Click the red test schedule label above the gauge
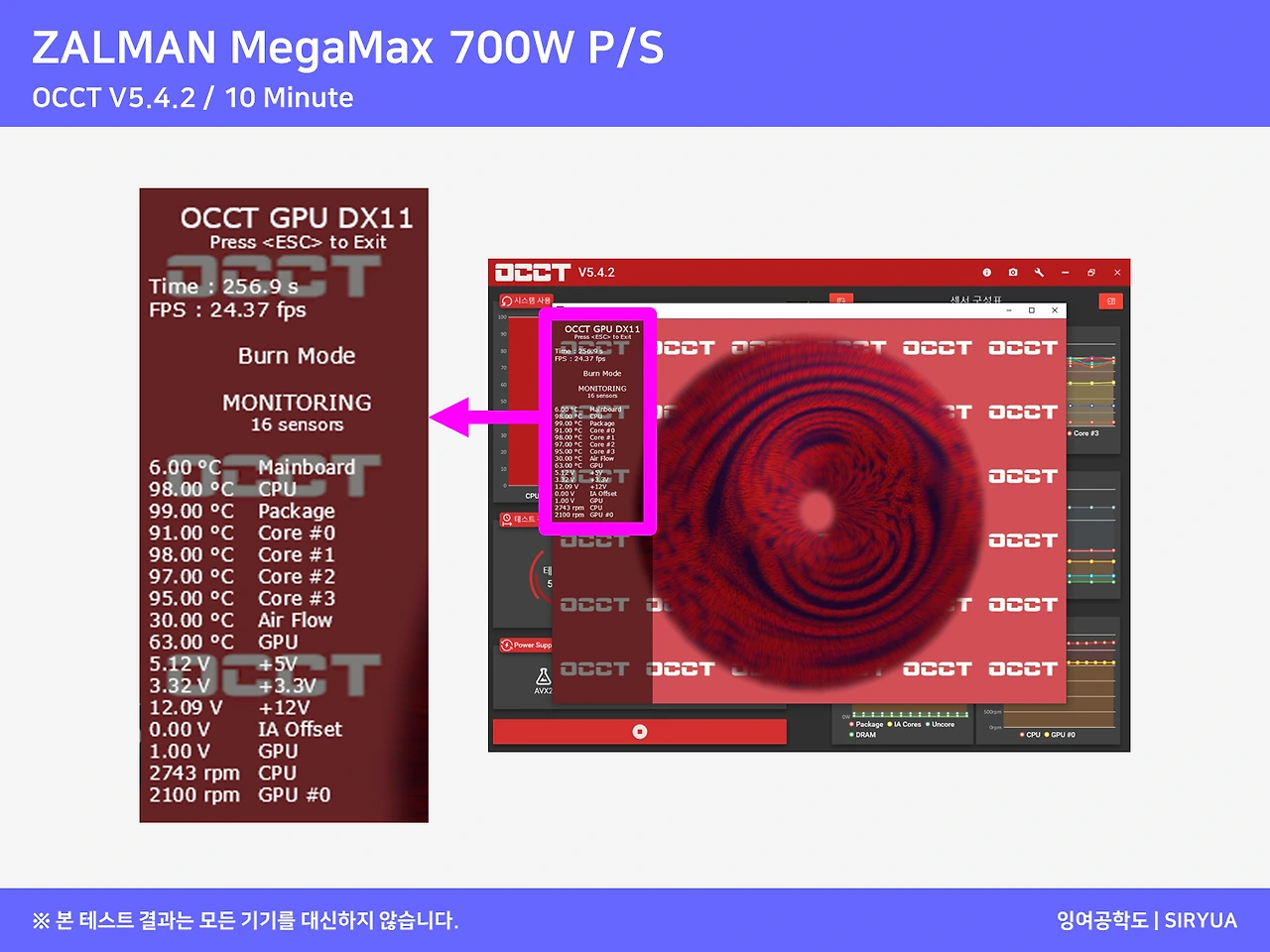The height and width of the screenshot is (952, 1270). pos(518,519)
